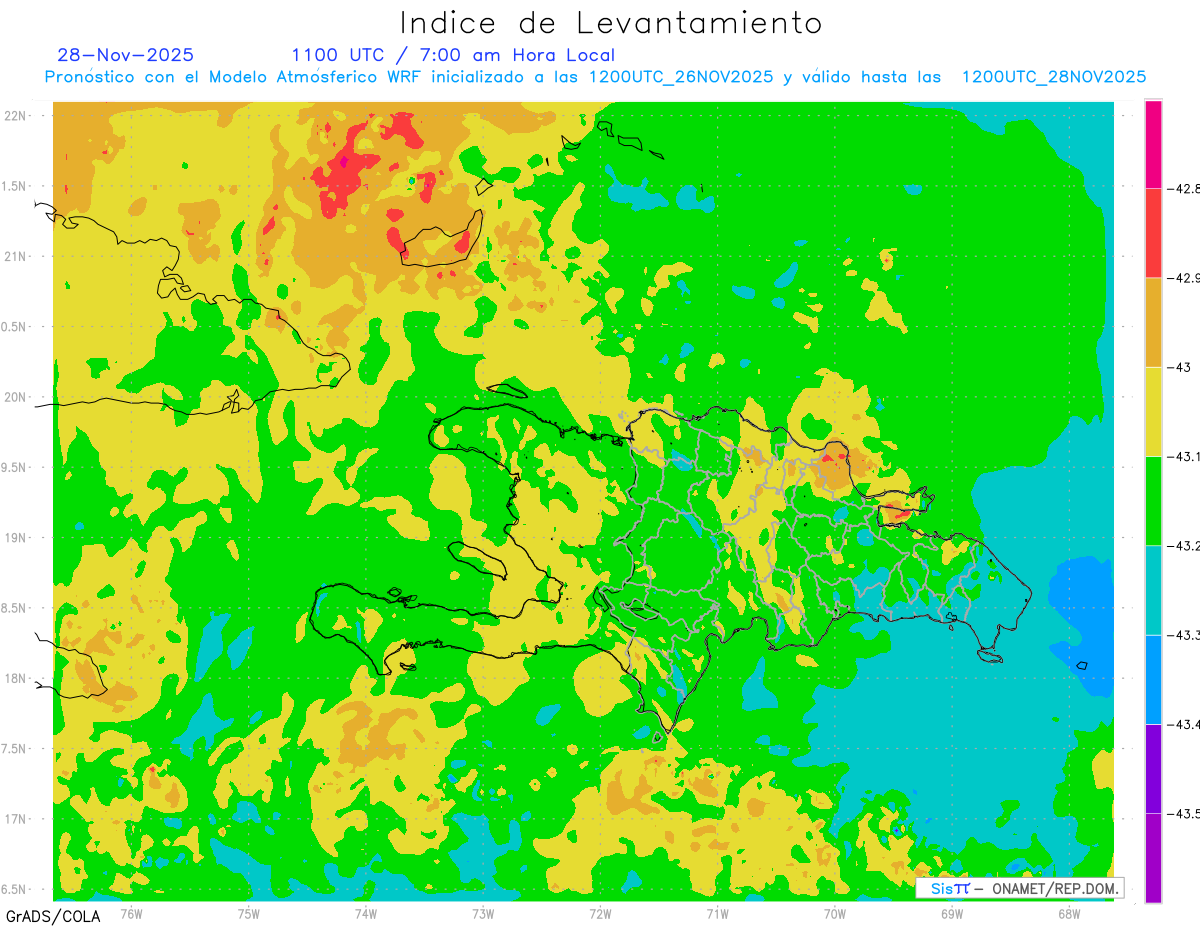Click the yellow segment of the color scale
Image resolution: width=1200 pixels, height=927 pixels.
tap(1153, 411)
